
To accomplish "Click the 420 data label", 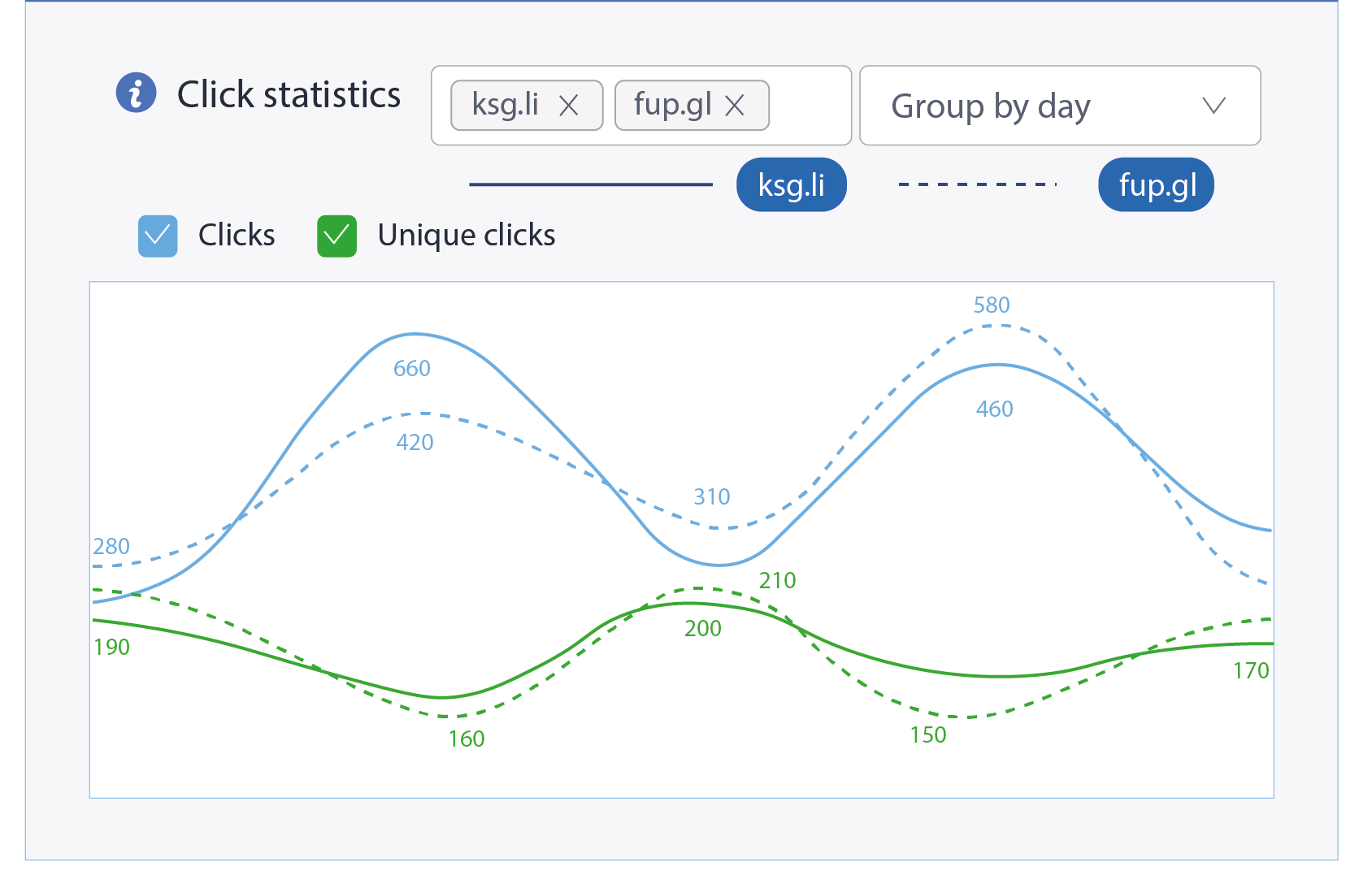I will (415, 443).
